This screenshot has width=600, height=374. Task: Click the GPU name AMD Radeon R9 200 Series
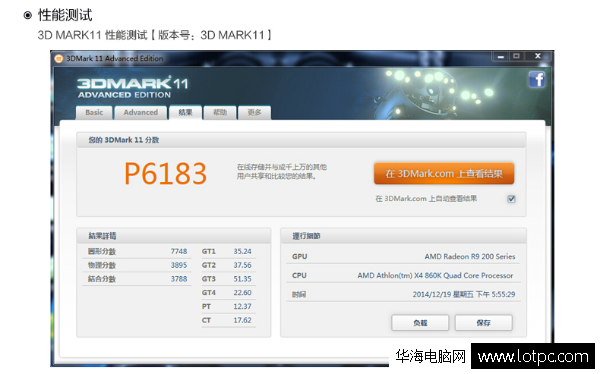pos(470,256)
